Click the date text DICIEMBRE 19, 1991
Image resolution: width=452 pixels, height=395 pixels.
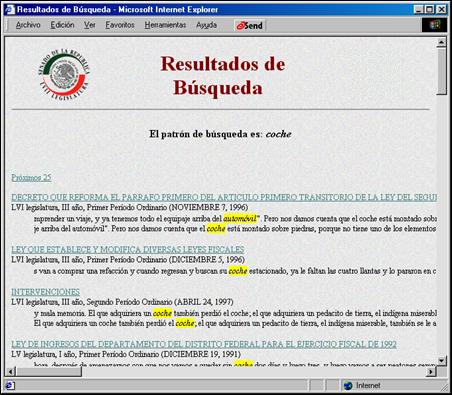coord(200,354)
